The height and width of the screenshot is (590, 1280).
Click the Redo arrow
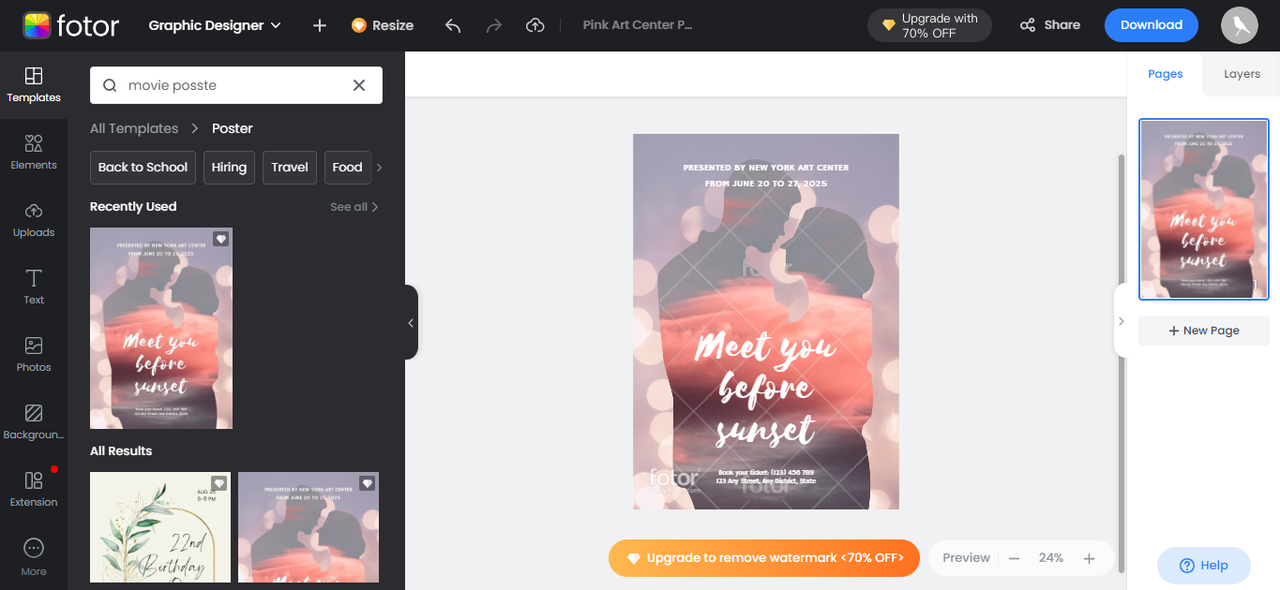(x=493, y=25)
